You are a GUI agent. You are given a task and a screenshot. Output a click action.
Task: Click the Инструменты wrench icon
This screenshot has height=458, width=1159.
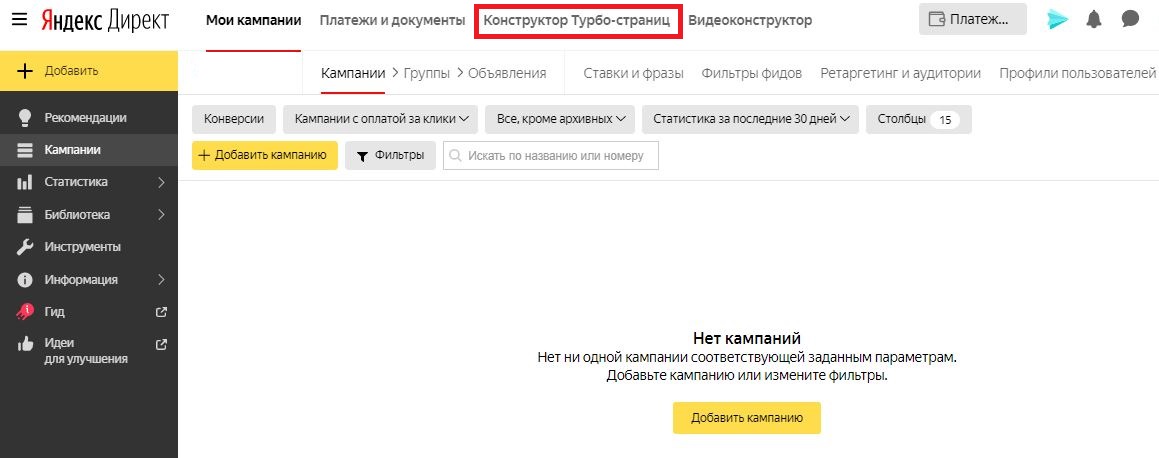(x=26, y=247)
